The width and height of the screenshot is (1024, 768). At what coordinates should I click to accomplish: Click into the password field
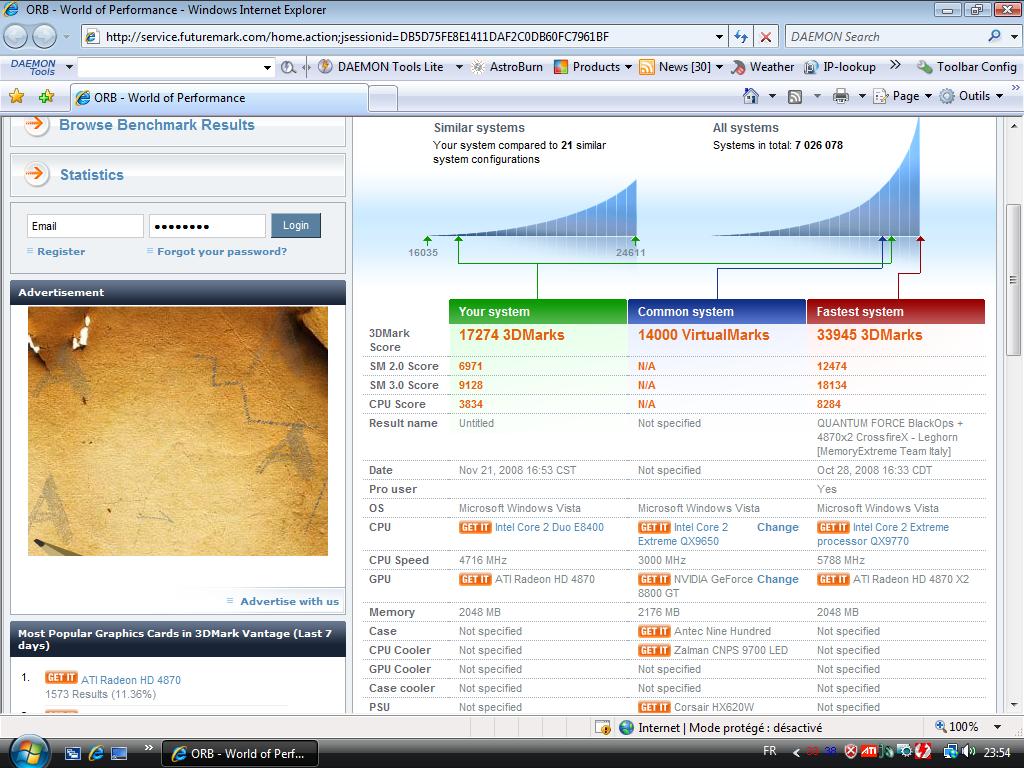coord(207,226)
